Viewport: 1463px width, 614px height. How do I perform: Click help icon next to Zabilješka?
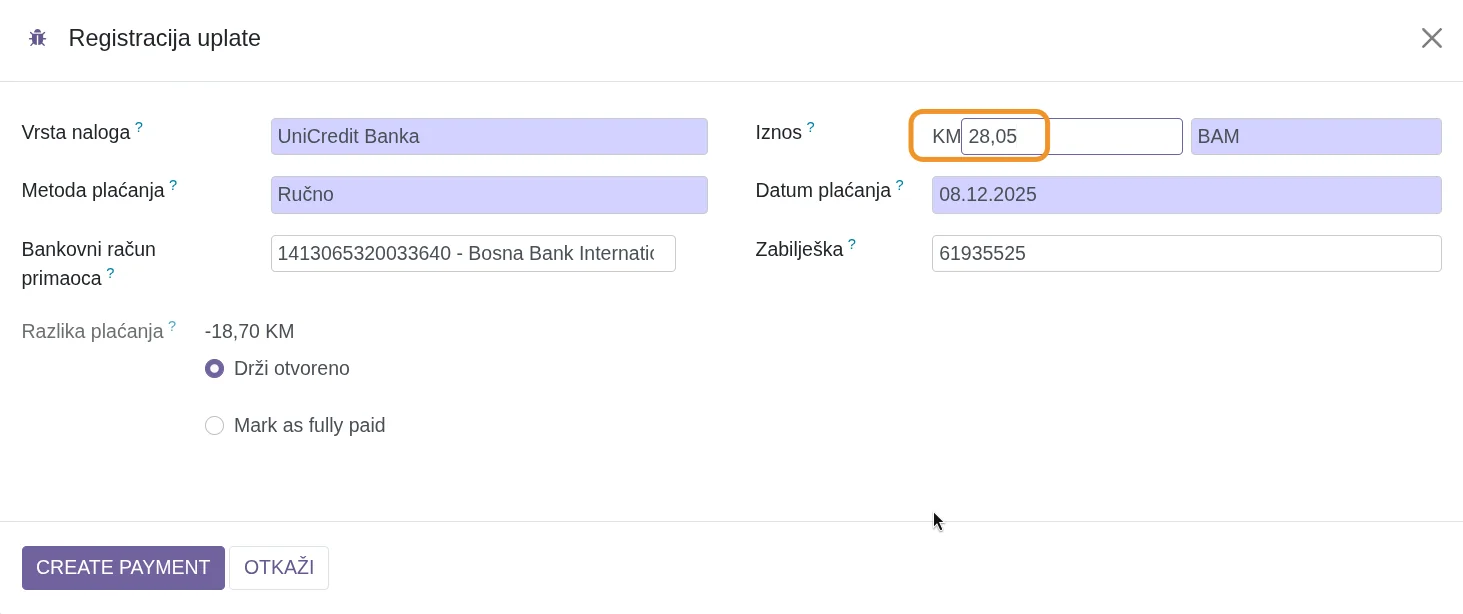pos(852,244)
